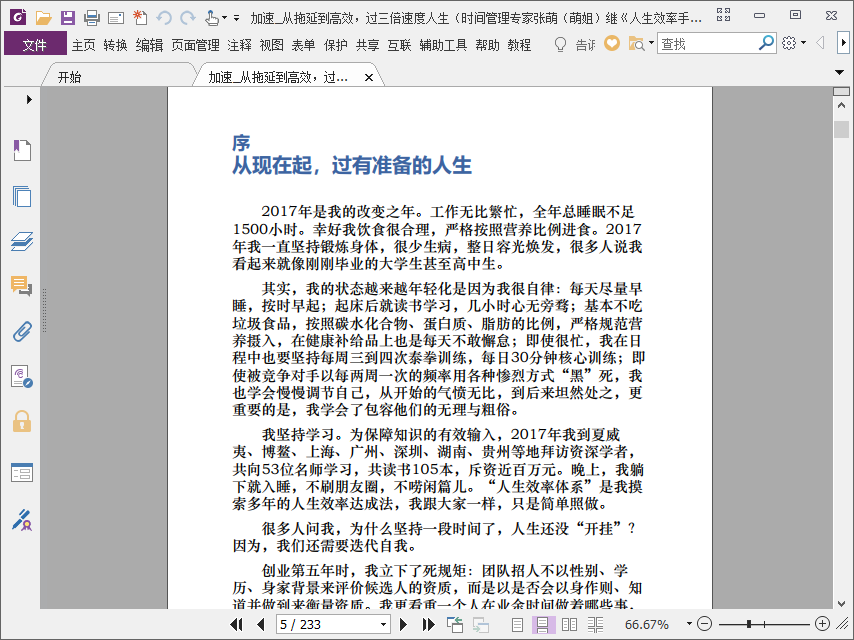
Task: Enable single page view mode
Action: [x=517, y=625]
